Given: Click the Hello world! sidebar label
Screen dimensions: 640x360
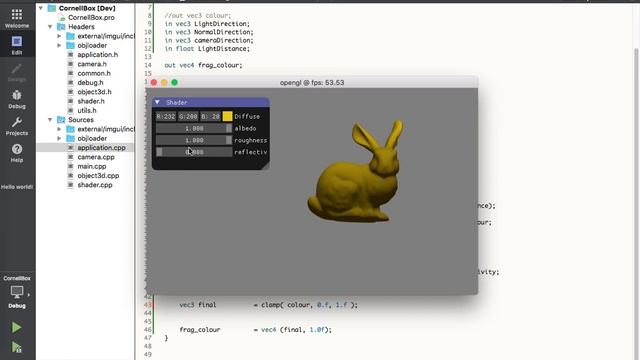Looking at the screenshot, I should [x=17, y=187].
